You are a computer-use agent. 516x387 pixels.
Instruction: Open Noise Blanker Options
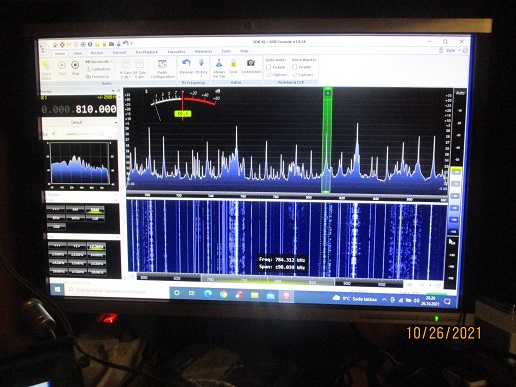[x=303, y=75]
